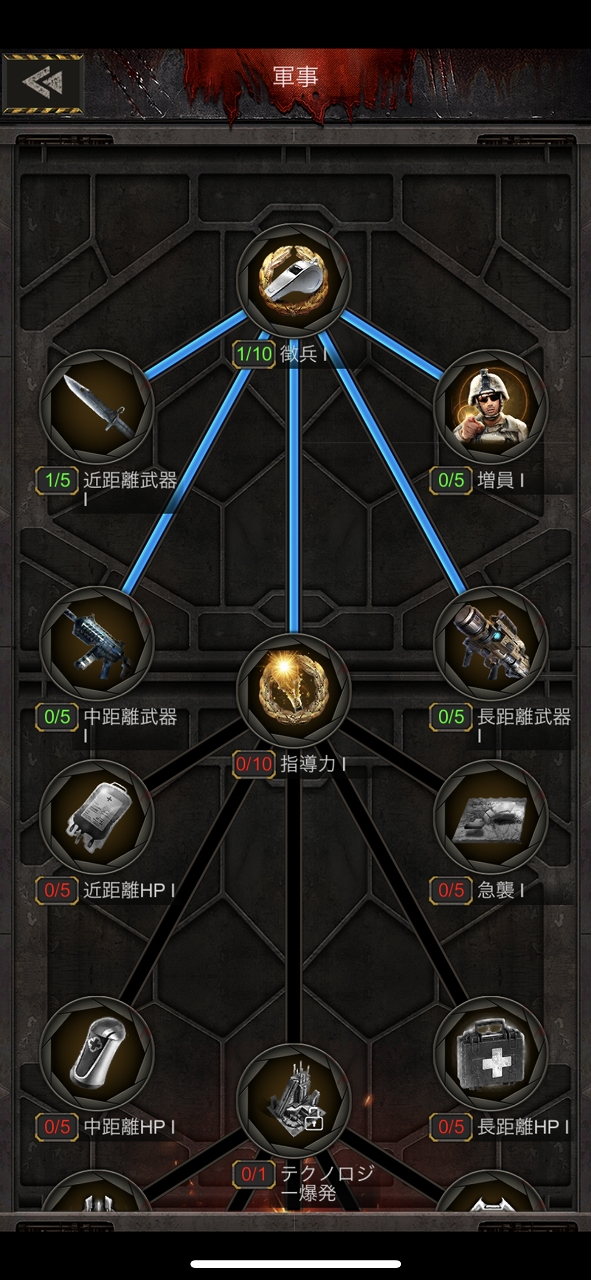Select the 近距離武器 I knife icon
This screenshot has height=1280, width=591.
(x=96, y=406)
